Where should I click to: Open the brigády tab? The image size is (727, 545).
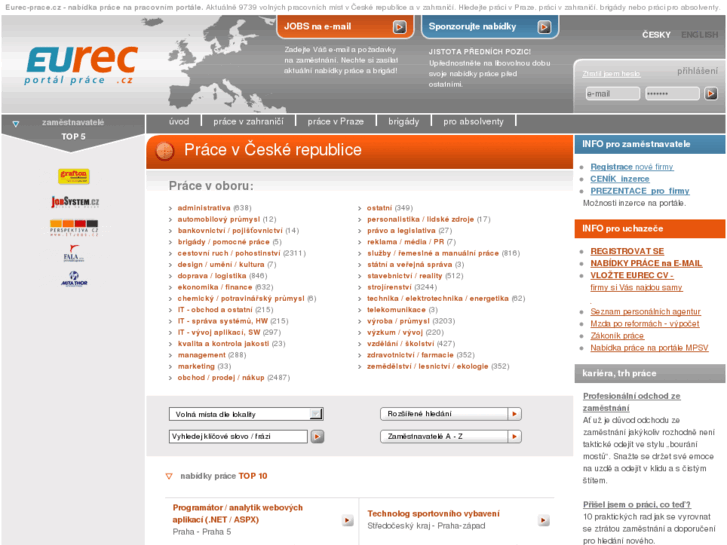(x=403, y=122)
